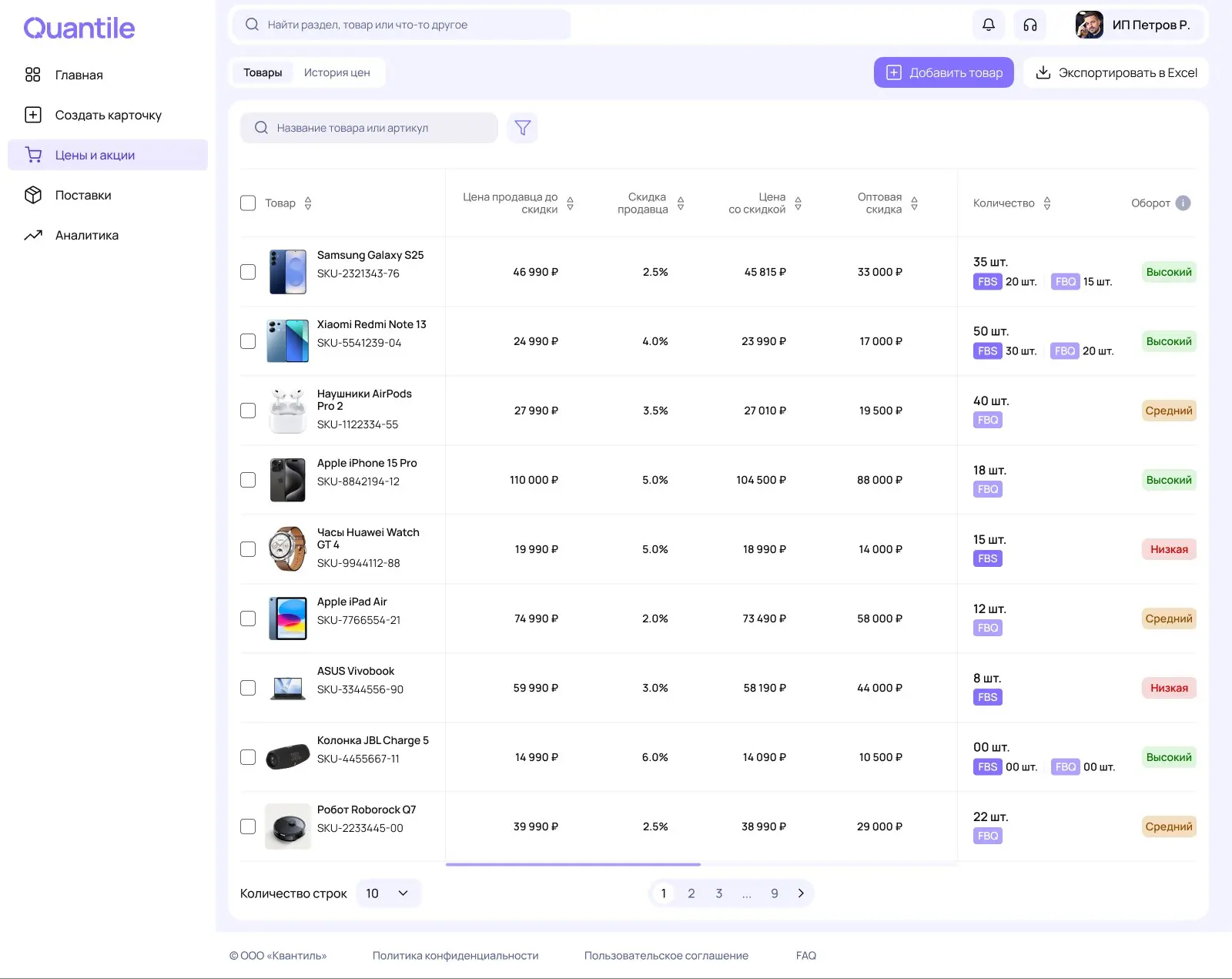
Task: Open Поставки in the sidebar
Action: pos(108,195)
